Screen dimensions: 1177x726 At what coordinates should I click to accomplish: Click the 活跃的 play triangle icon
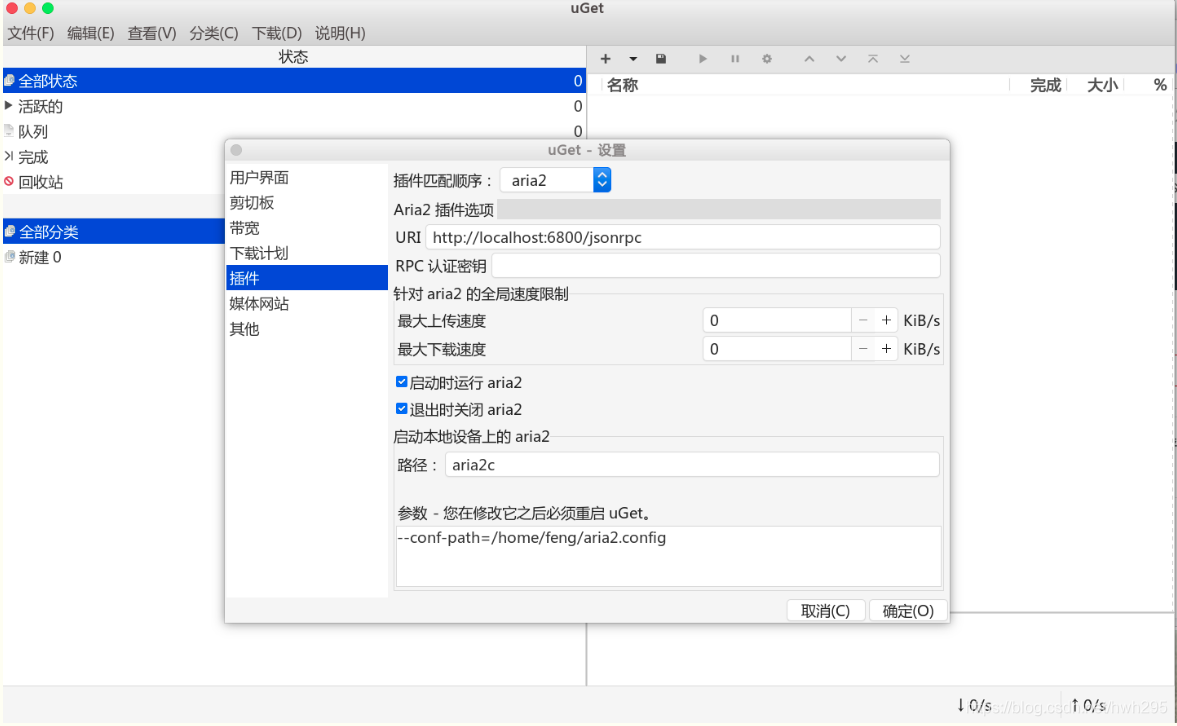[x=9, y=105]
